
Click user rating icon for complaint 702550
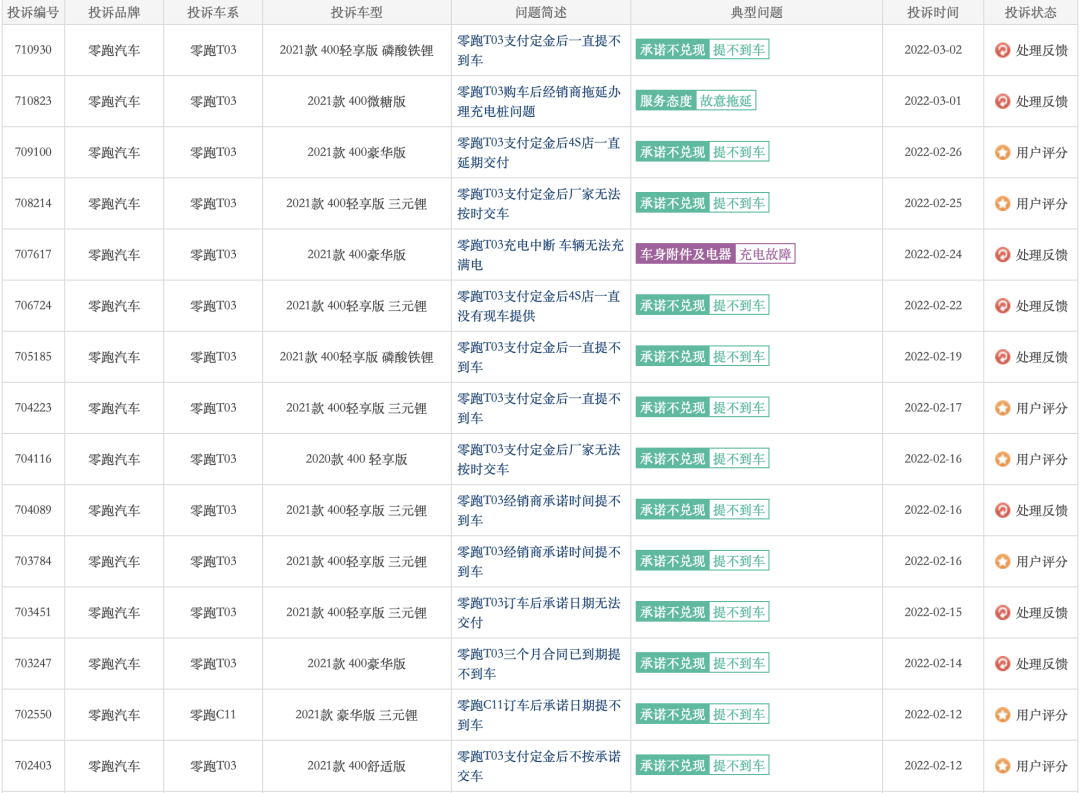[1002, 714]
